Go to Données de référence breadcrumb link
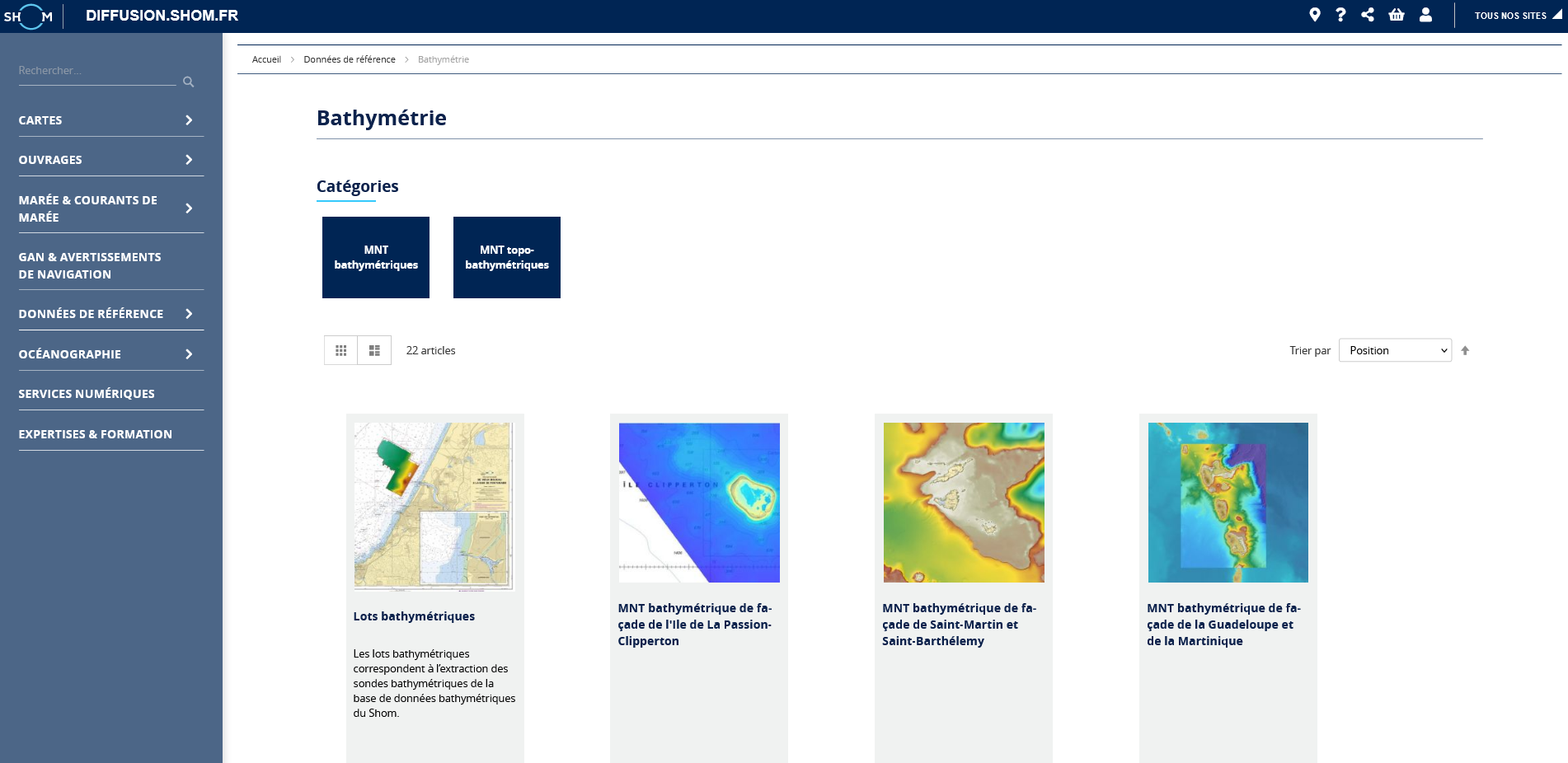 pyautogui.click(x=350, y=59)
